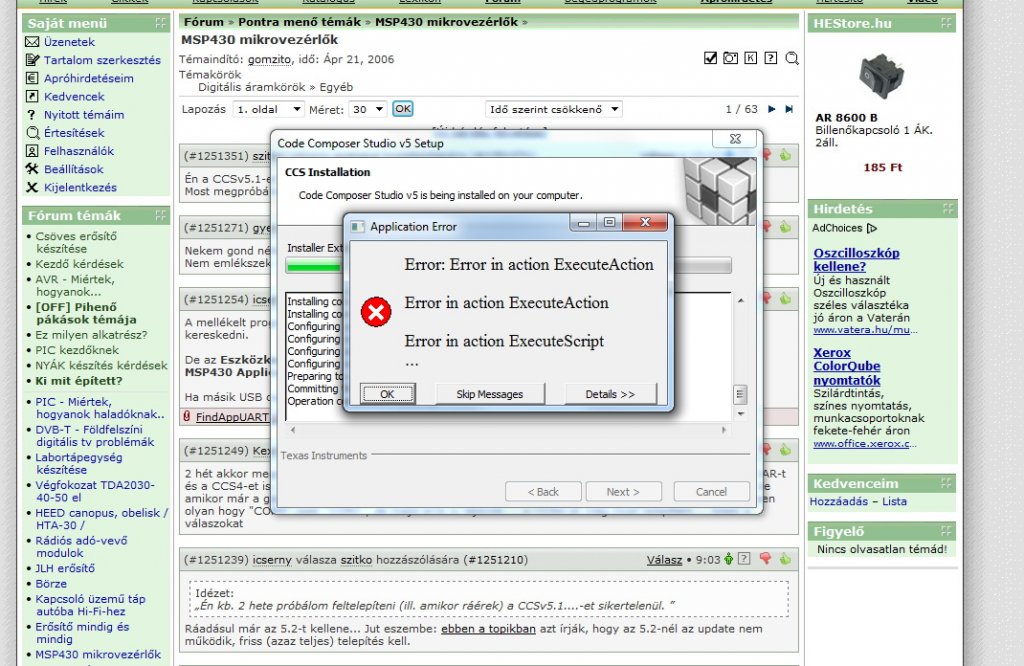Collapse the Figyelő panel
1024x666 pixels.
[x=946, y=531]
